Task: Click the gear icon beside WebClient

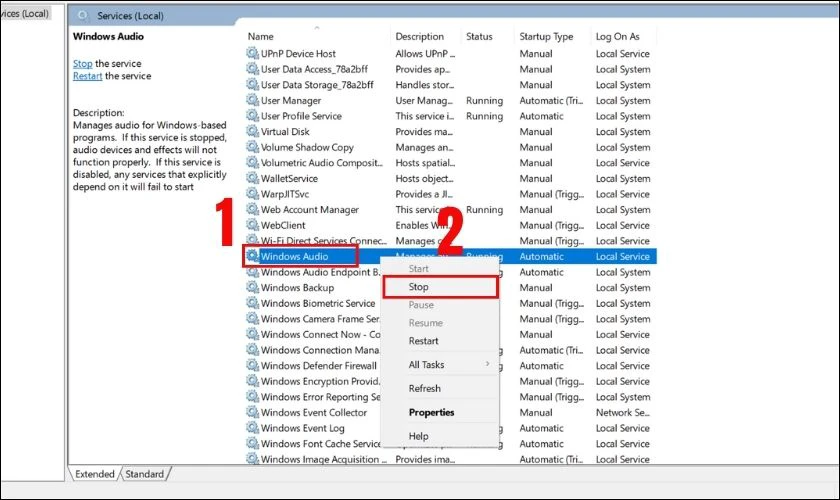Action: [252, 225]
